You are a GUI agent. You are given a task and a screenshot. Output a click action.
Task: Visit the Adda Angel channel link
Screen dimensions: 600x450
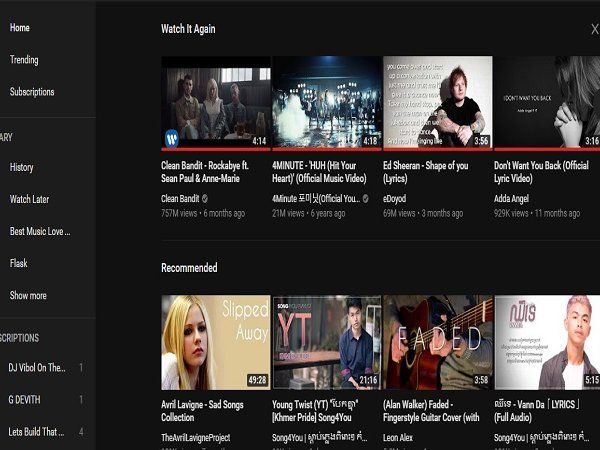512,199
